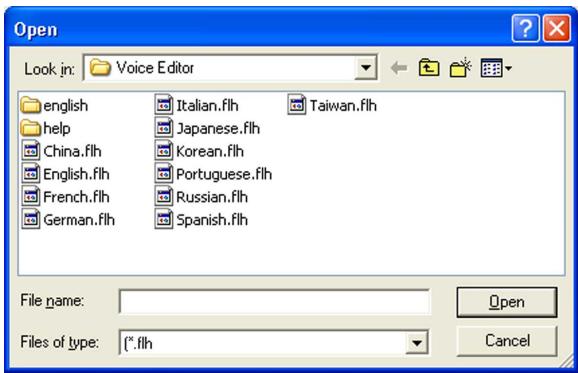The image size is (578, 373).
Task: Create a new folder
Action: point(460,67)
